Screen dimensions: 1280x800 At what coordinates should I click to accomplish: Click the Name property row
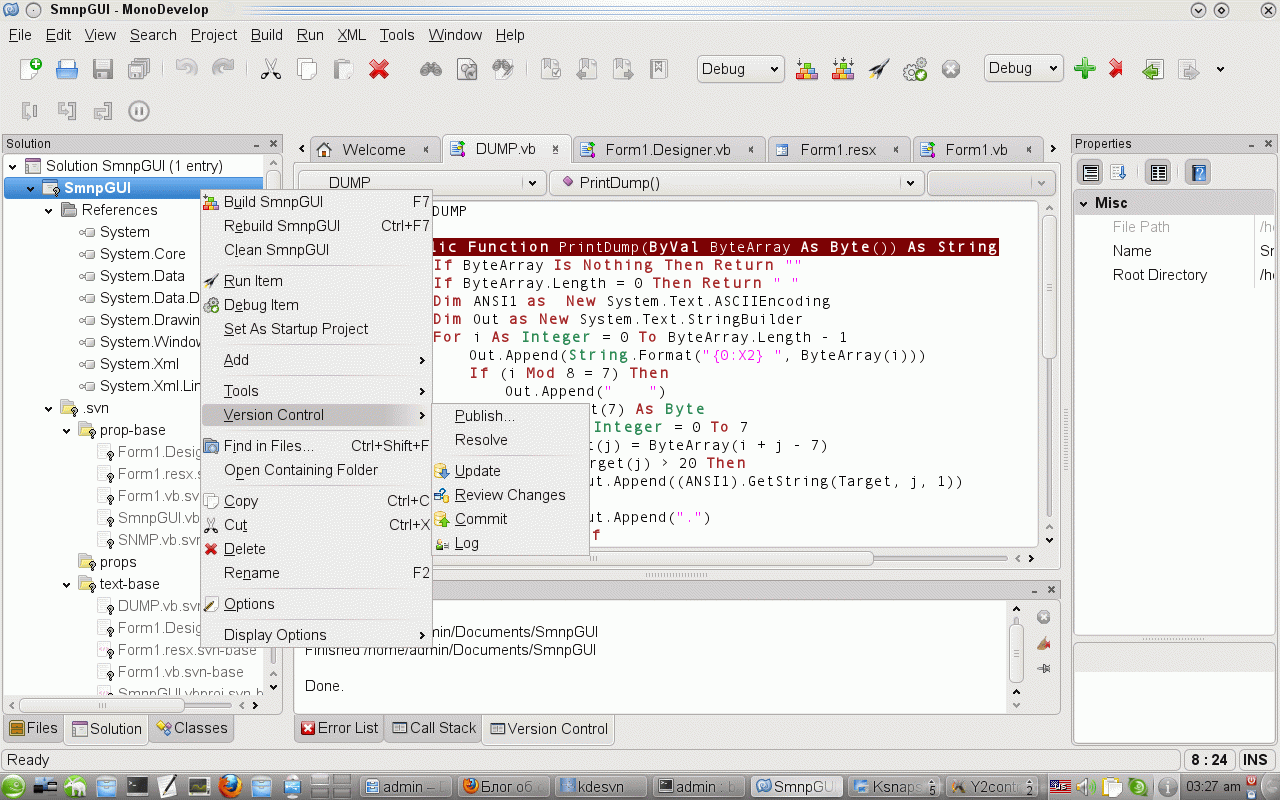(x=1174, y=251)
